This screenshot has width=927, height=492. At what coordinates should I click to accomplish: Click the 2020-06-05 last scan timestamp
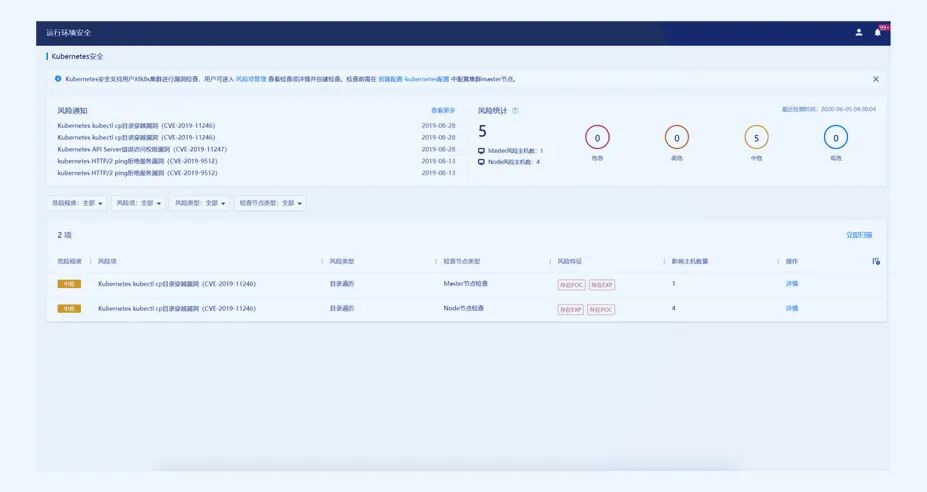click(x=829, y=109)
